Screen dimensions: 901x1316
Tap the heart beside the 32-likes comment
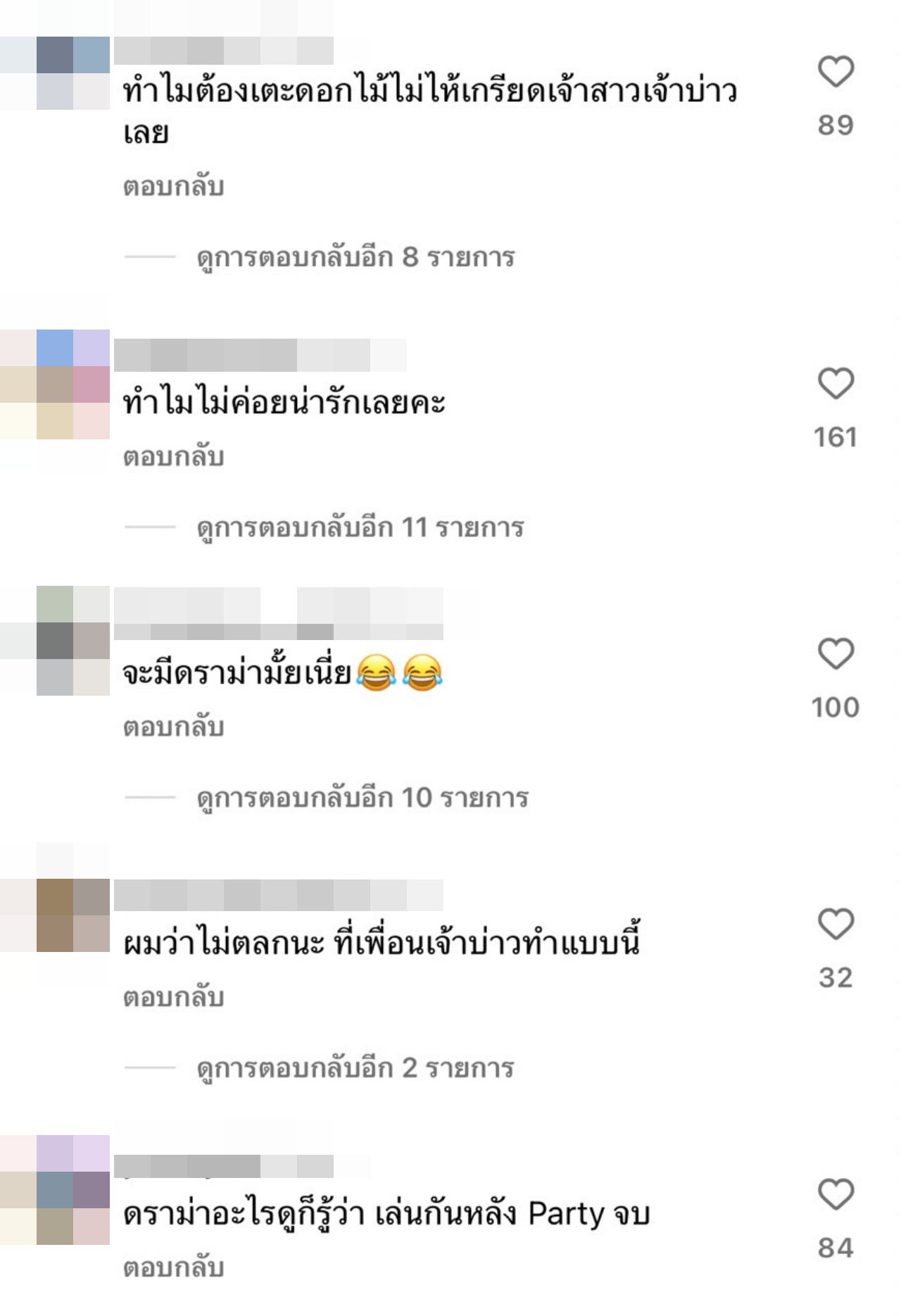[836, 925]
